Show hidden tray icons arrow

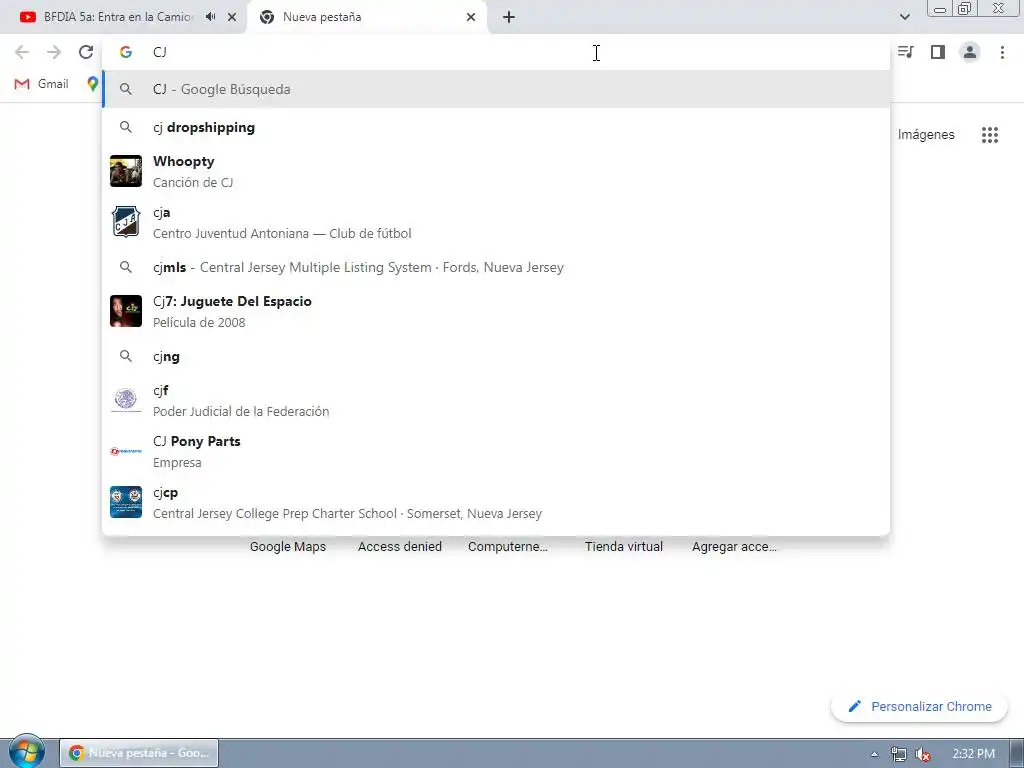pyautogui.click(x=874, y=754)
